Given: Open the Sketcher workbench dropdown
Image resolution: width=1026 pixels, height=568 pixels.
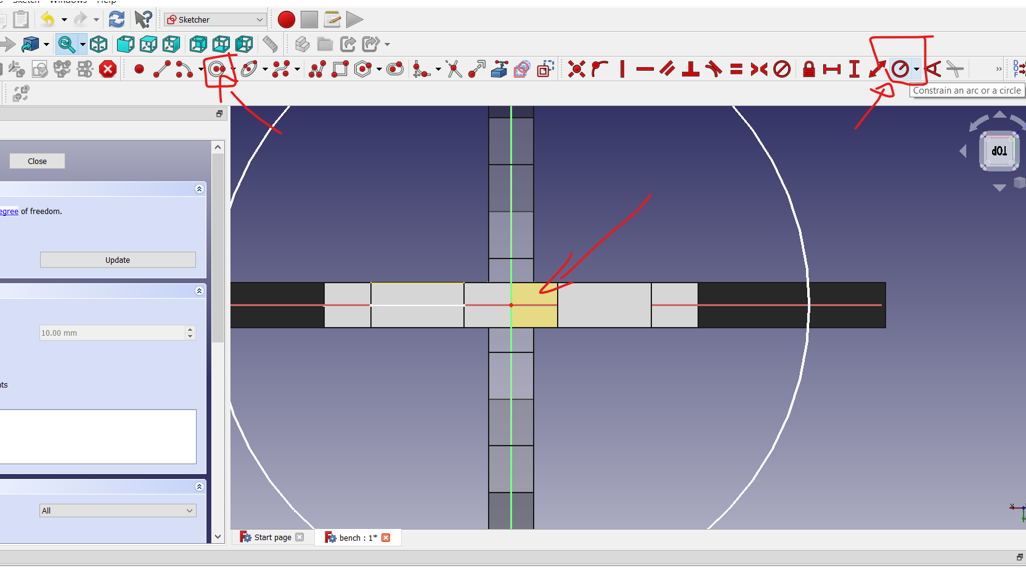Looking at the screenshot, I should point(215,20).
